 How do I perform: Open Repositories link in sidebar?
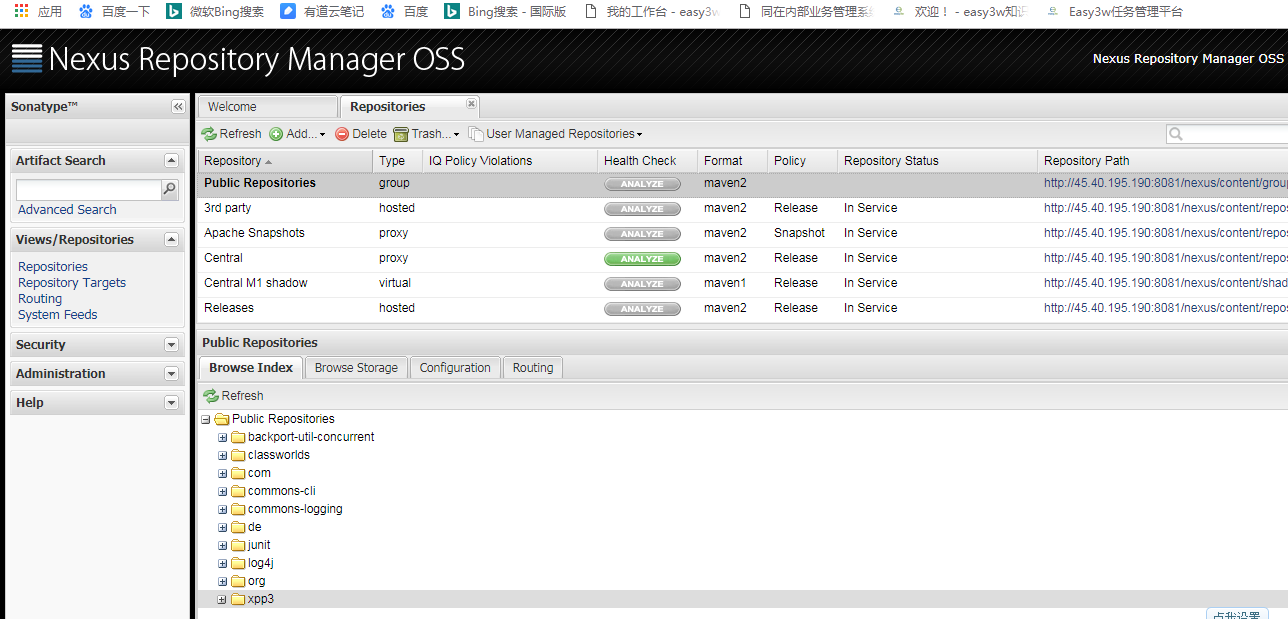pyautogui.click(x=53, y=267)
